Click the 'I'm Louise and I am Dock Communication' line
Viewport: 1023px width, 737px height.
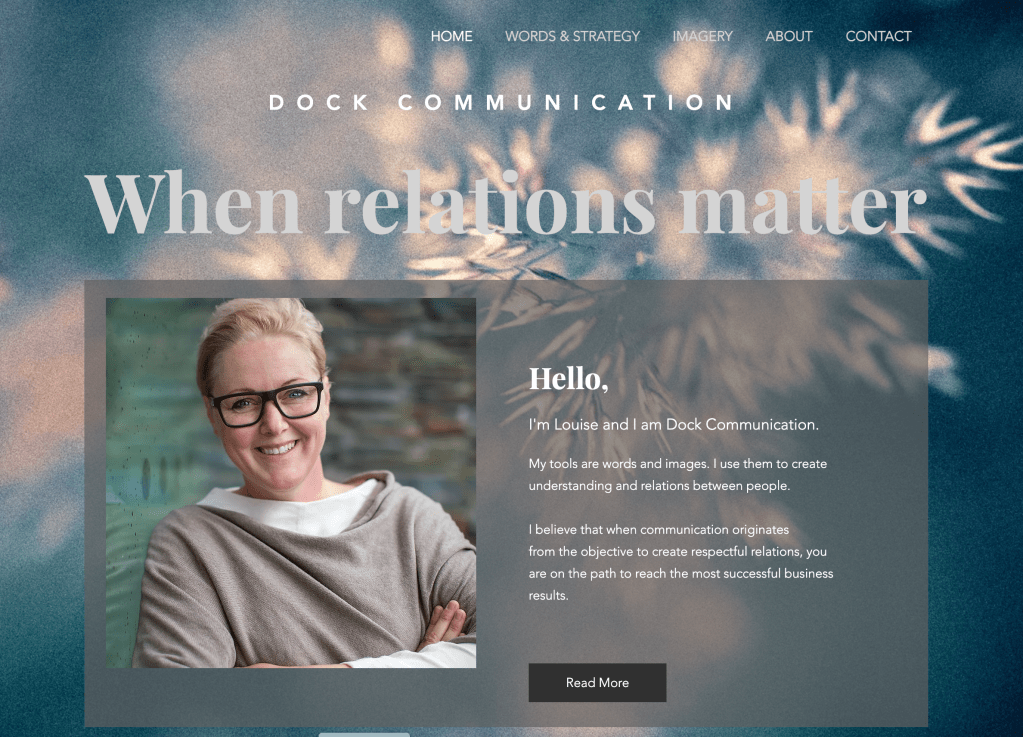[x=673, y=425]
